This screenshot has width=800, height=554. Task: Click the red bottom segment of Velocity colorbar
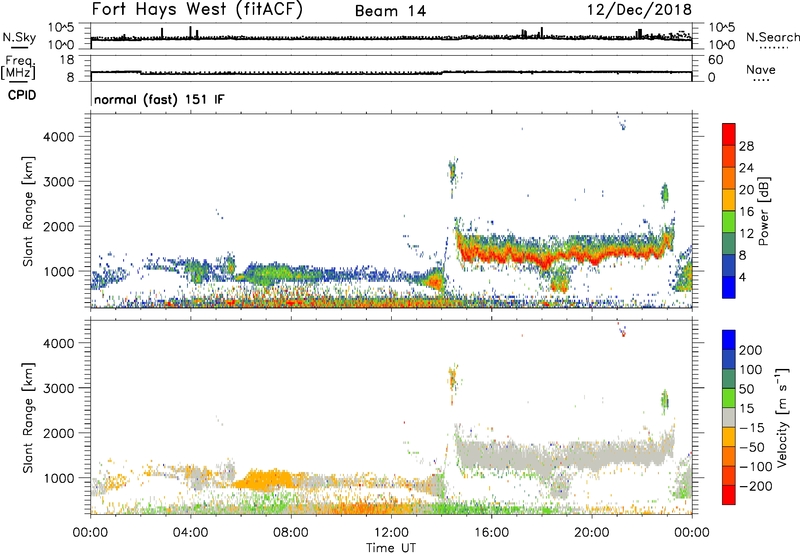tap(729, 495)
